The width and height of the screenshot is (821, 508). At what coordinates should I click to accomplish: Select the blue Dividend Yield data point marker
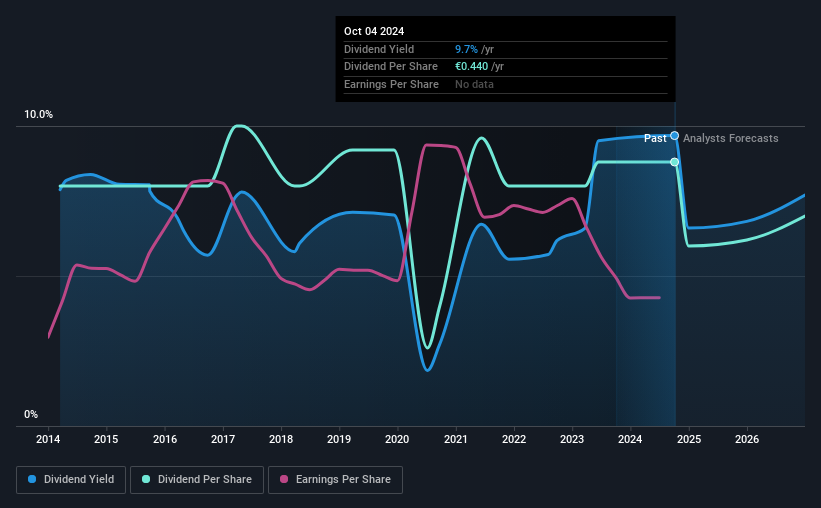[x=674, y=136]
